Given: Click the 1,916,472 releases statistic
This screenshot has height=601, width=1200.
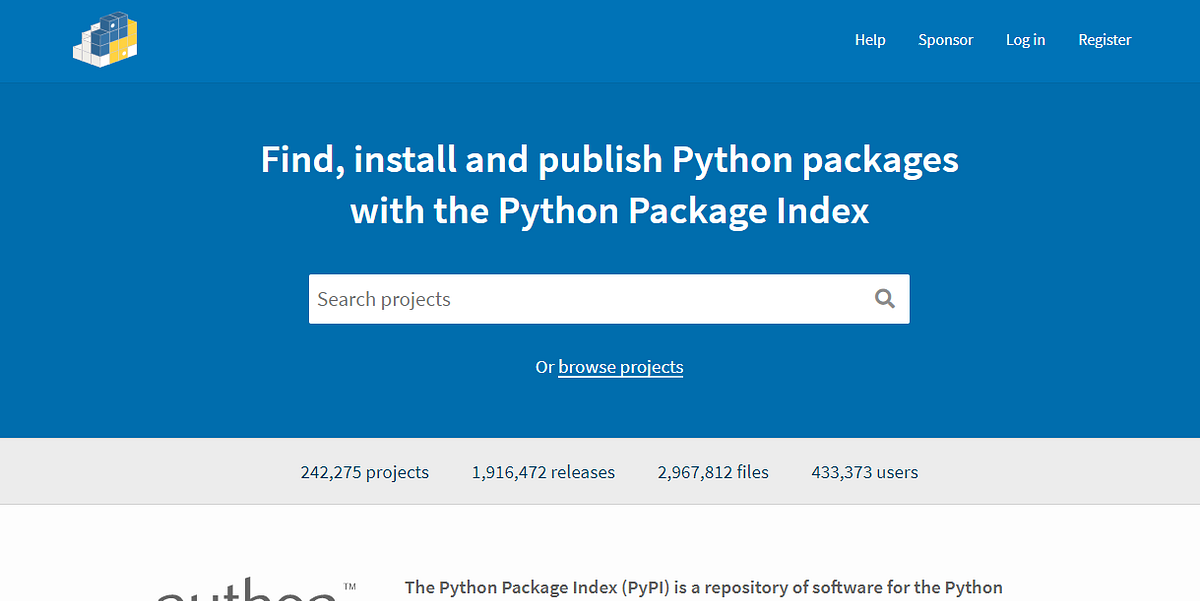Looking at the screenshot, I should coord(543,471).
